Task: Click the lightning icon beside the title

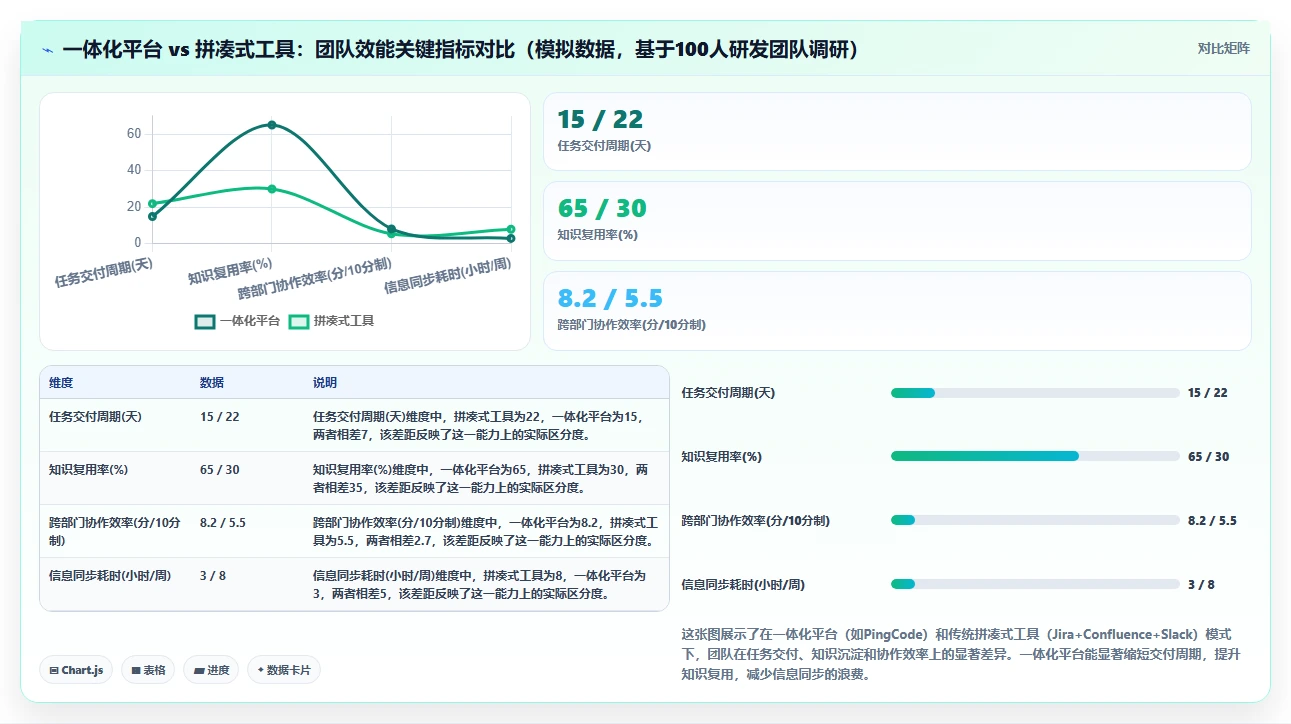Action: (48, 50)
